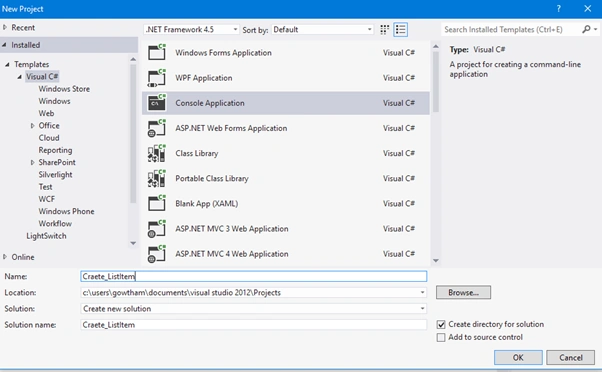Toggle Create directory for solution checkbox
This screenshot has width=602, height=372.
click(x=441, y=324)
